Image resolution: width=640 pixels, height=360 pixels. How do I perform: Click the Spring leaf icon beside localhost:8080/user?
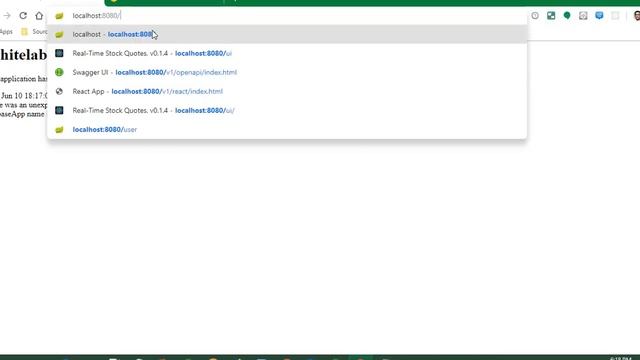tap(59, 129)
